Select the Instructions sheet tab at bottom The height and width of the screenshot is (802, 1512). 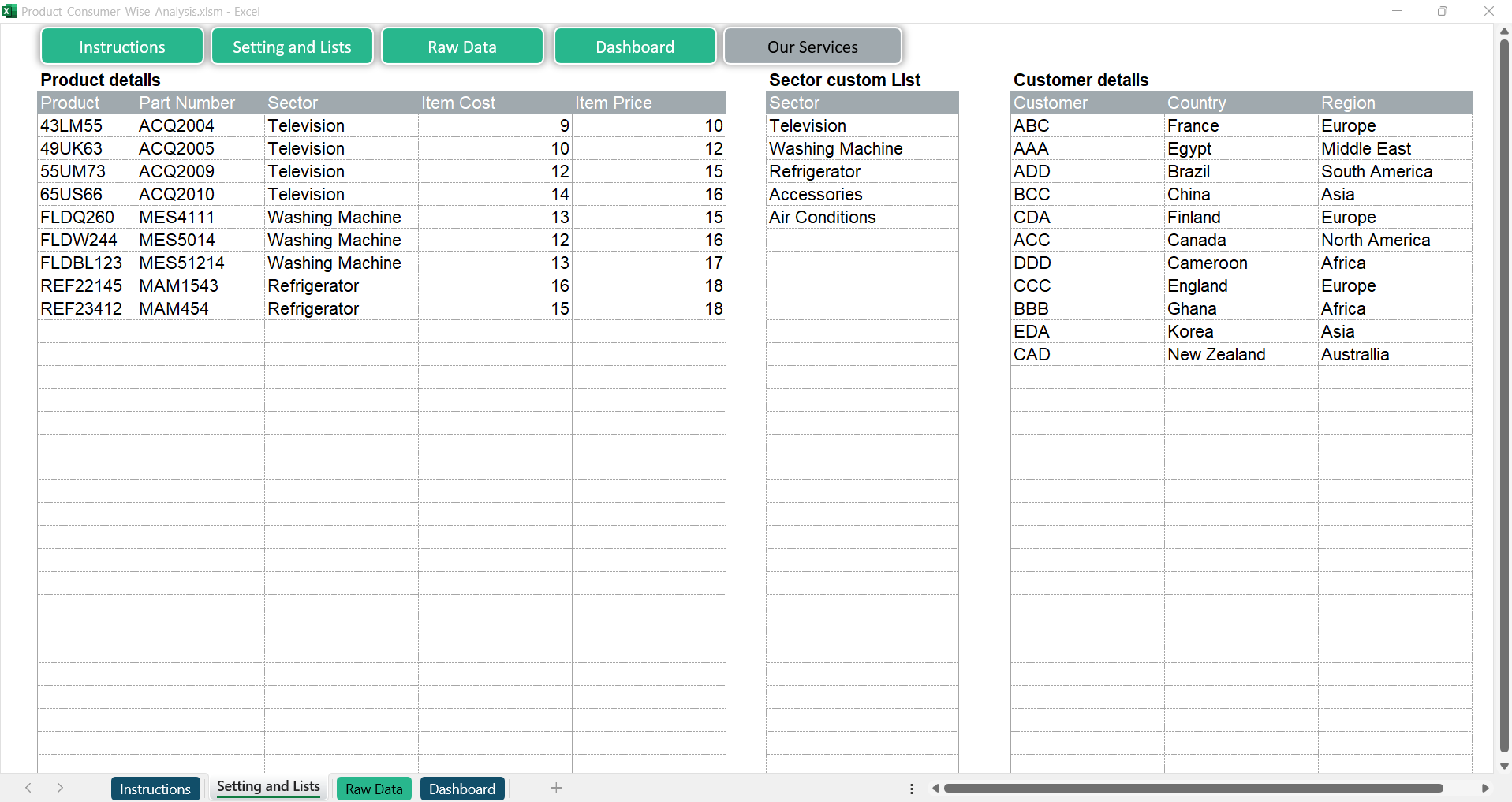pyautogui.click(x=155, y=789)
